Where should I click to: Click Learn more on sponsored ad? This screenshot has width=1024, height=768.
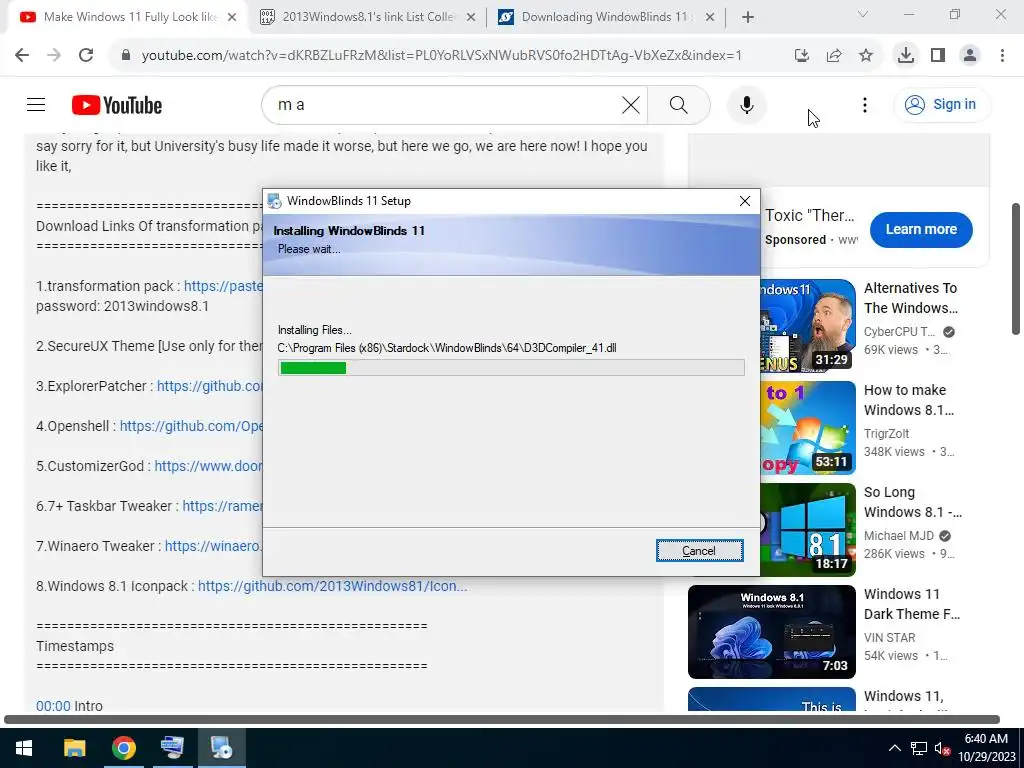pos(921,229)
